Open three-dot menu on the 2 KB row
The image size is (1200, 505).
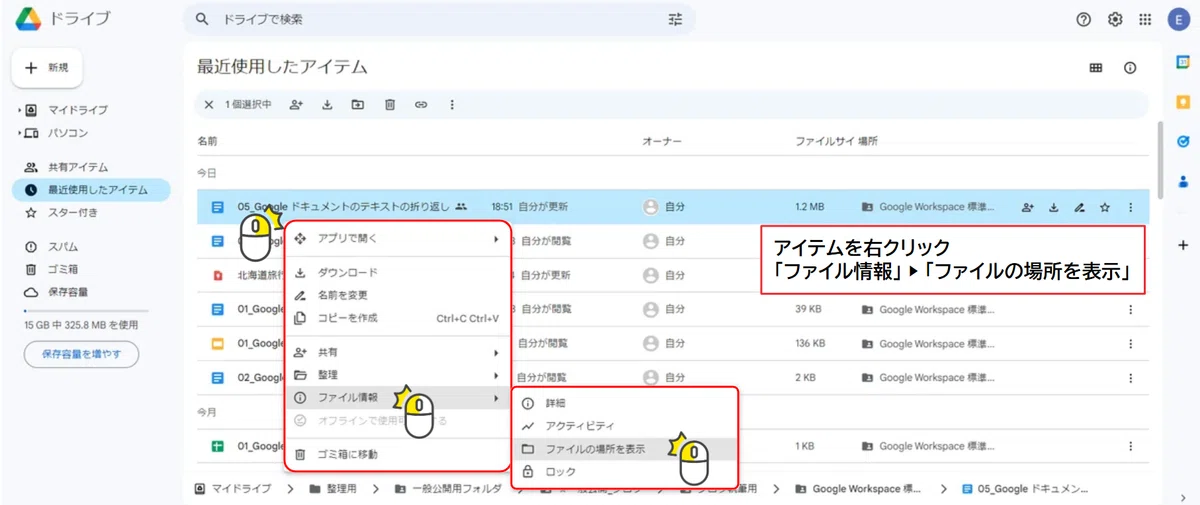coord(1131,378)
